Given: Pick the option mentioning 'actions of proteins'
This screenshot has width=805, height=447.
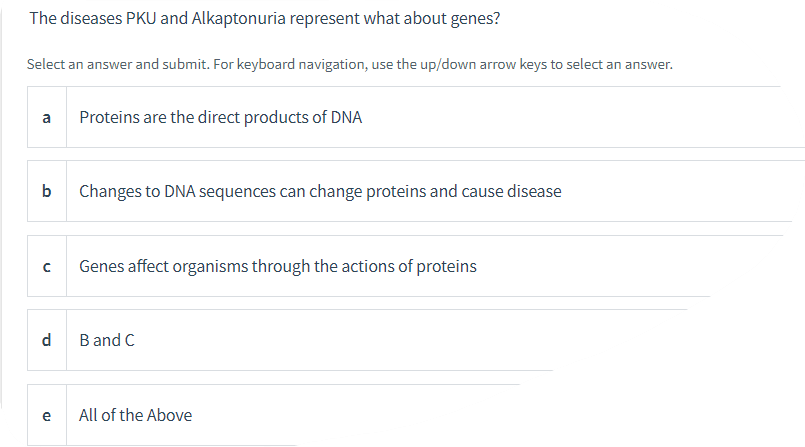Looking at the screenshot, I should [x=369, y=266].
